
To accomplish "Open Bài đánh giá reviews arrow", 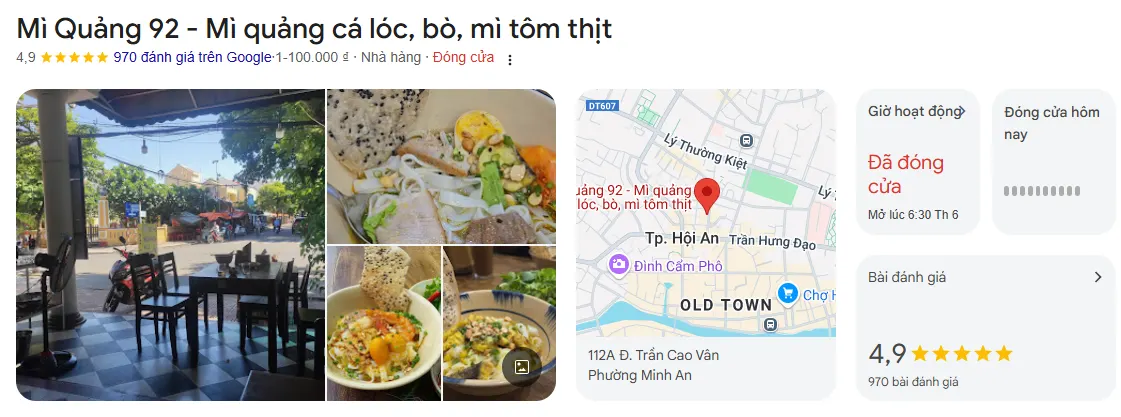I will [x=1099, y=278].
